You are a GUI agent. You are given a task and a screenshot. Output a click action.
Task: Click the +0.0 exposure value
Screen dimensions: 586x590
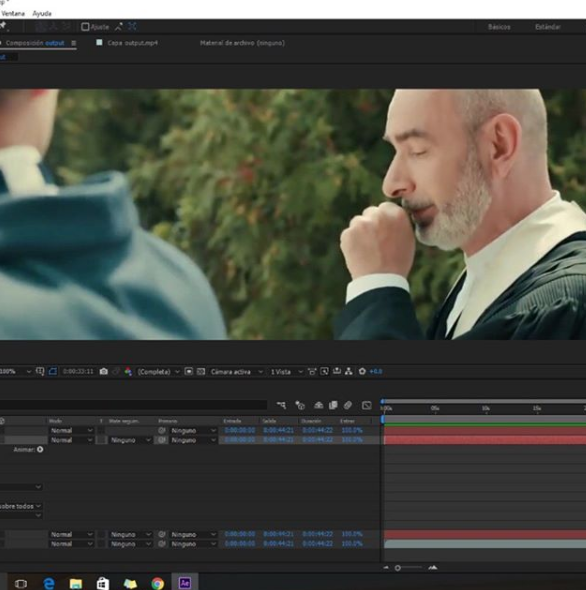(x=376, y=372)
